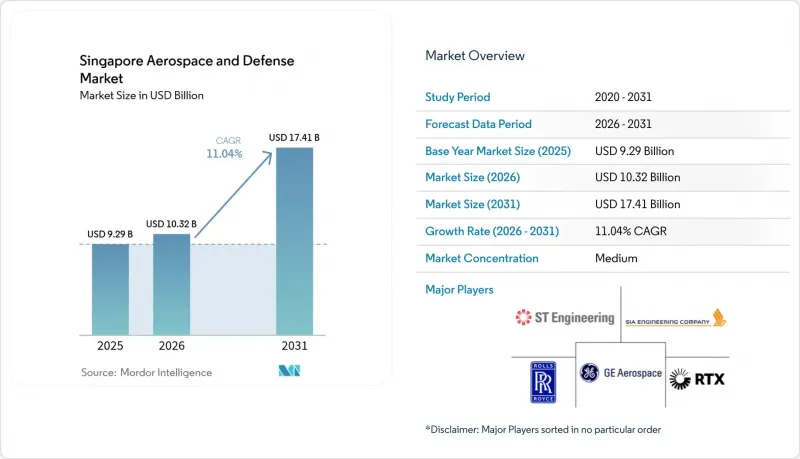Click the 'USD 9.29 Billion' value
Image resolution: width=800 pixels, height=459 pixels.
pos(635,151)
